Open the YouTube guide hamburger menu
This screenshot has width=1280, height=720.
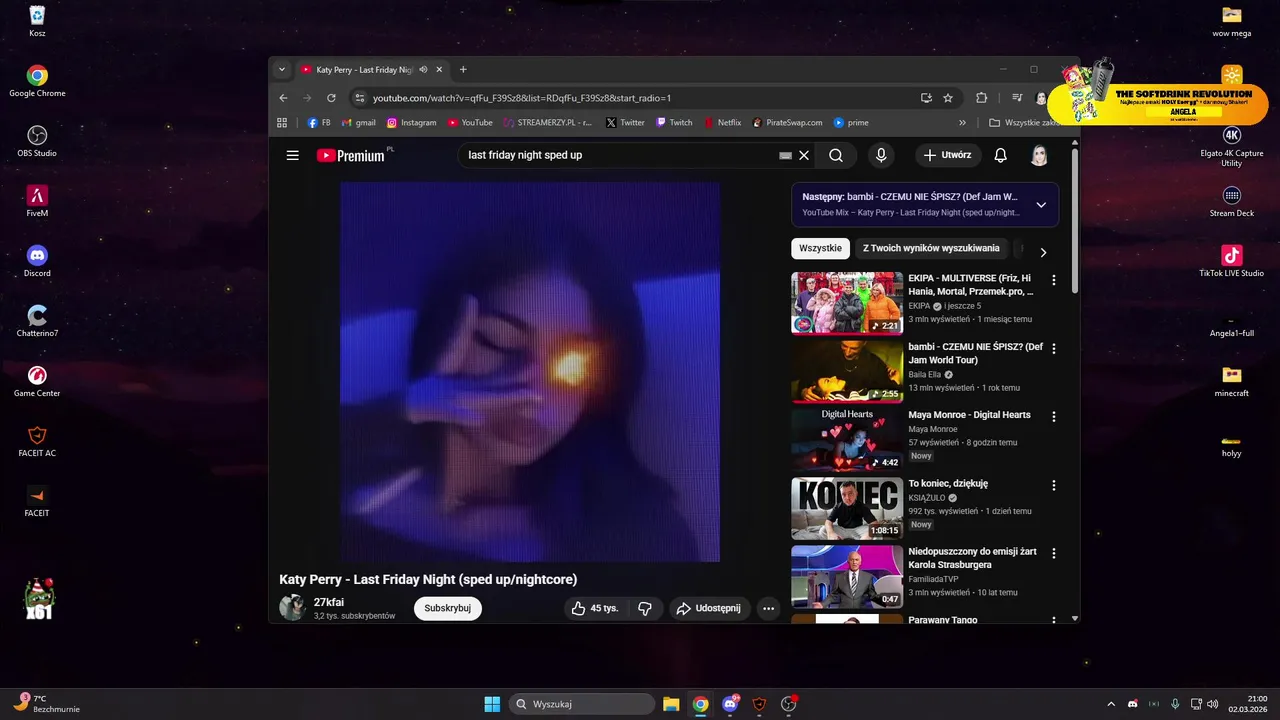point(292,155)
